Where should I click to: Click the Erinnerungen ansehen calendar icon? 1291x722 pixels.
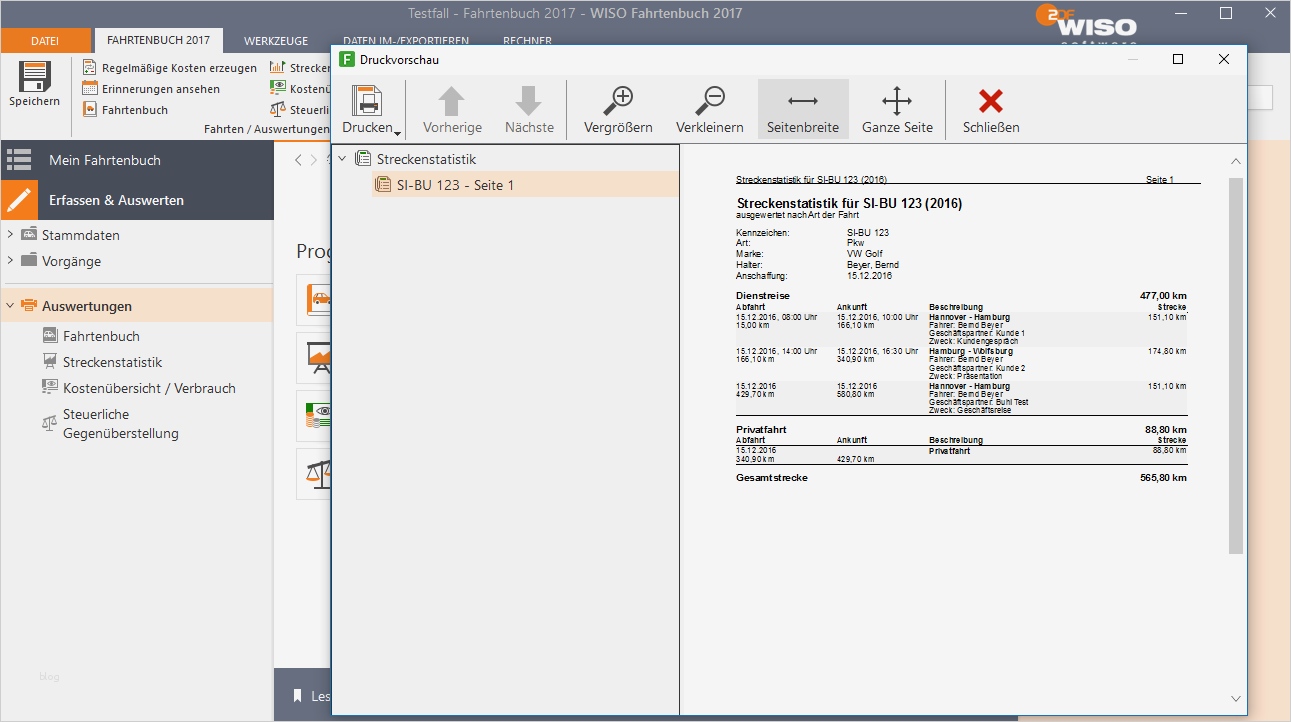coord(90,89)
